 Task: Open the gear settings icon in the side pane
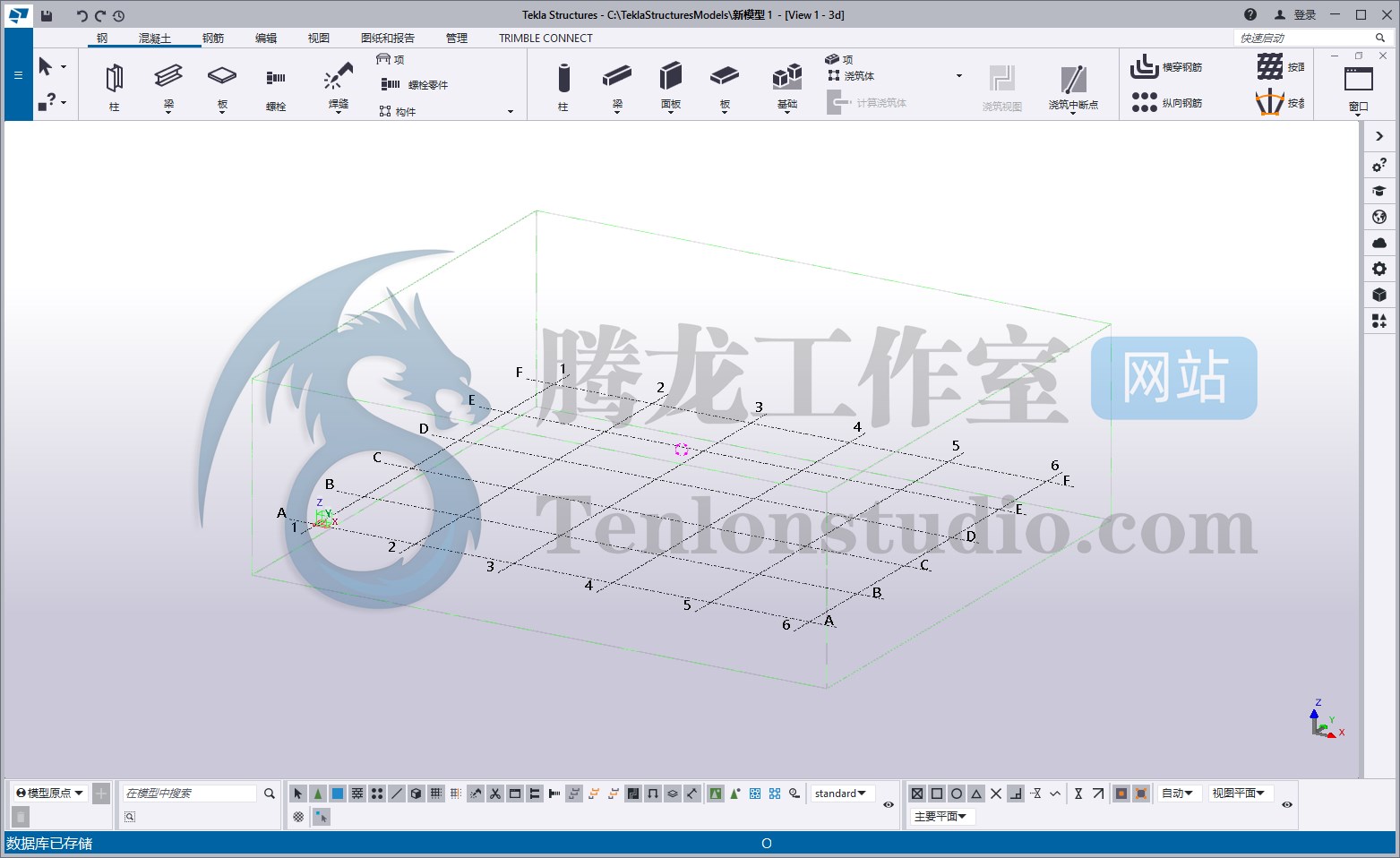click(1379, 269)
